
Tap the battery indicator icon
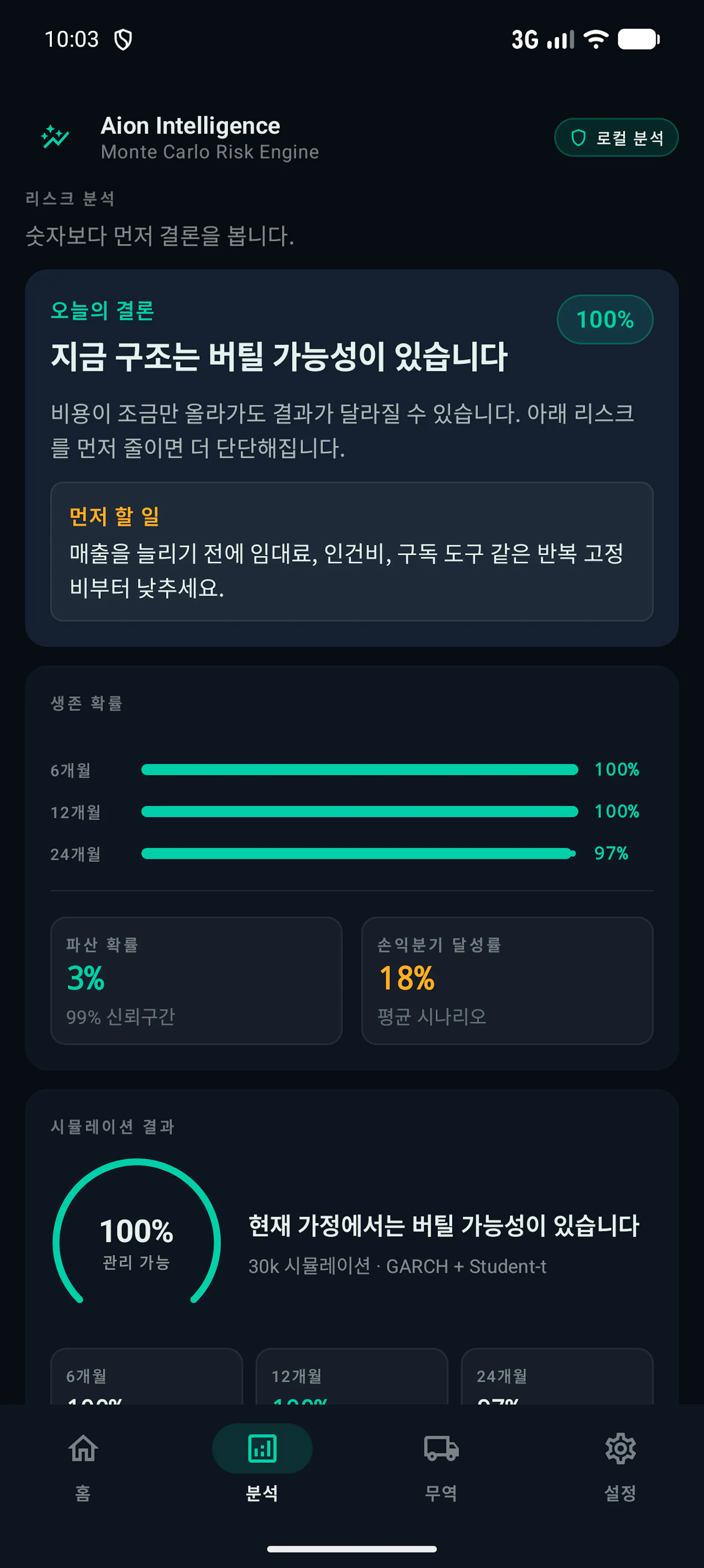[639, 40]
